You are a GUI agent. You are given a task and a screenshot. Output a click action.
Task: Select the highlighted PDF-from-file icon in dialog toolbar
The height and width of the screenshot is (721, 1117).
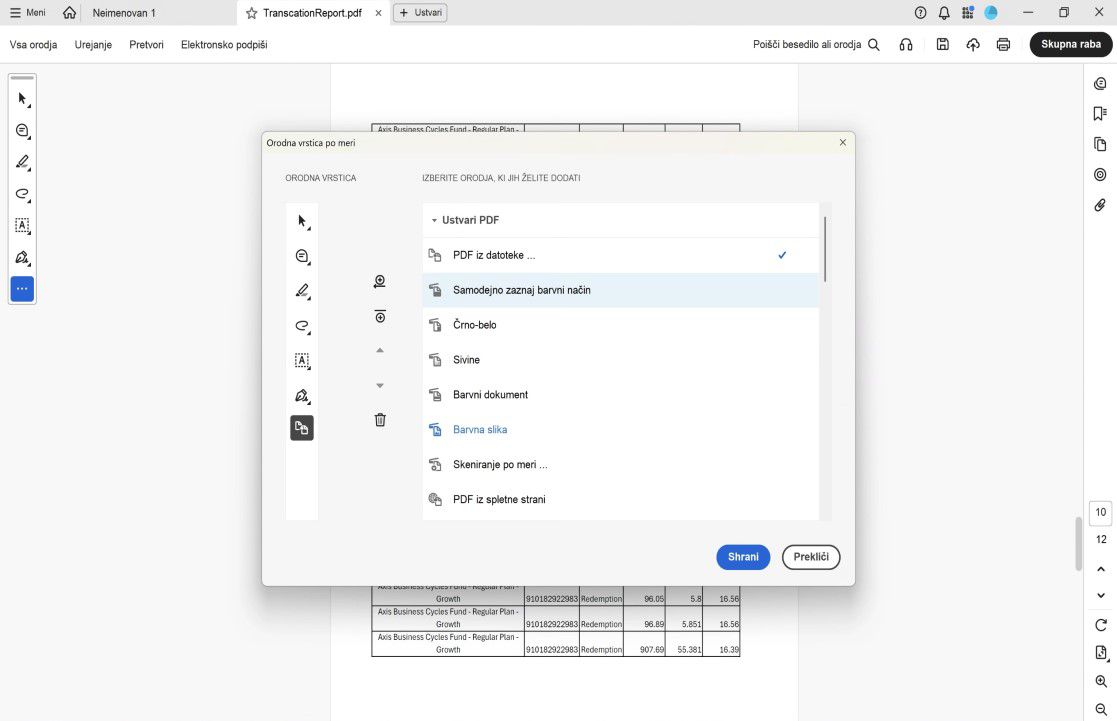(x=302, y=428)
